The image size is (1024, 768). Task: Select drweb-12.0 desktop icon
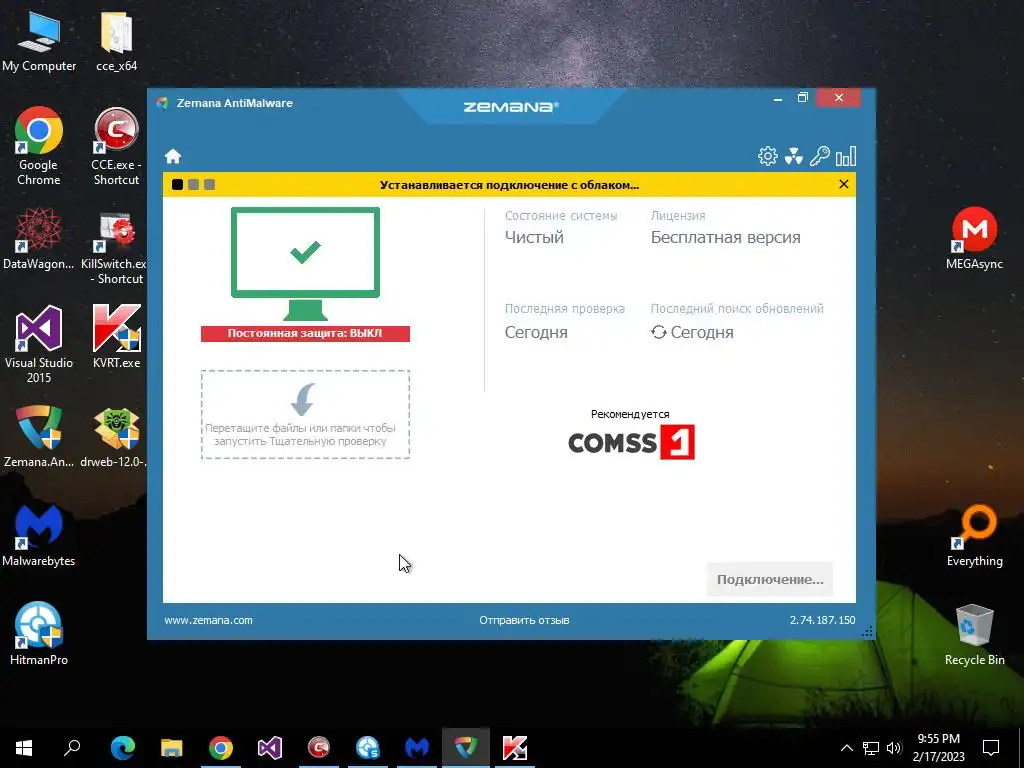(114, 437)
